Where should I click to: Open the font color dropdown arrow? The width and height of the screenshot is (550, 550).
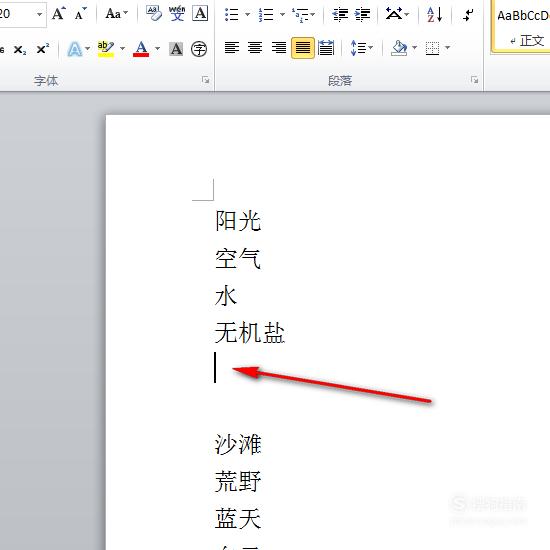coord(157,48)
